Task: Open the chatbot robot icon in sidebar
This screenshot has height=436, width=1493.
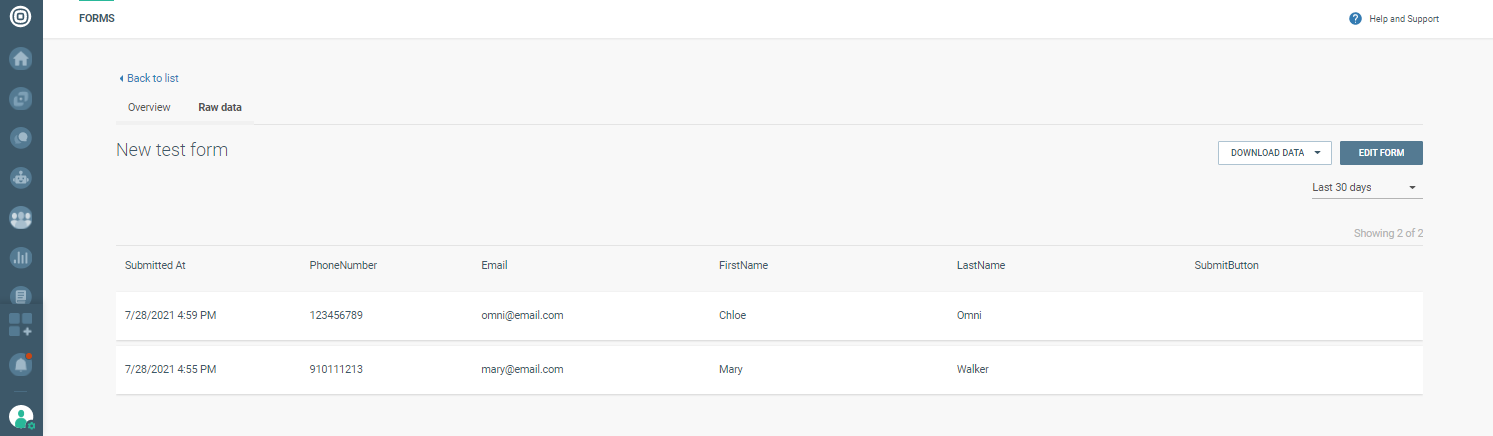Action: pyautogui.click(x=20, y=178)
